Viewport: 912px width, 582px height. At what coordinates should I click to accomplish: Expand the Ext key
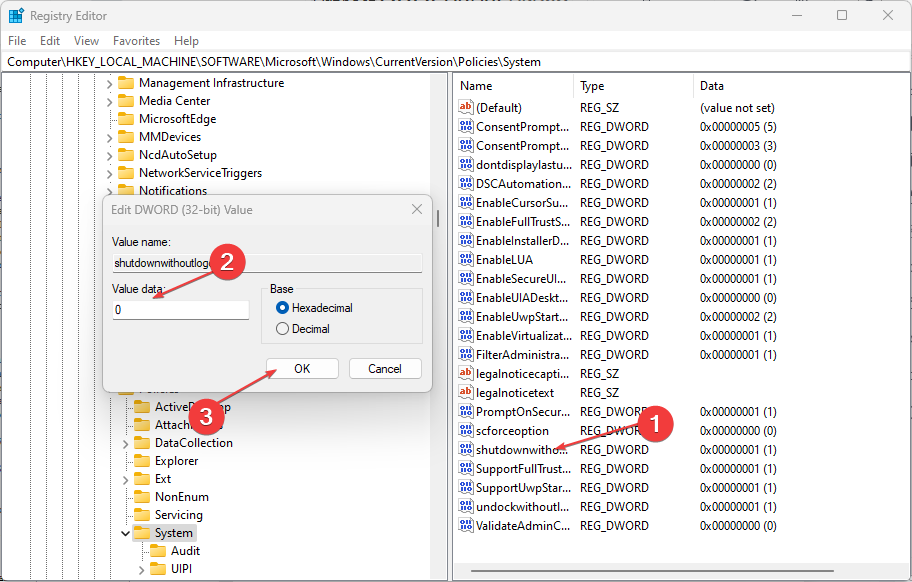(x=125, y=480)
